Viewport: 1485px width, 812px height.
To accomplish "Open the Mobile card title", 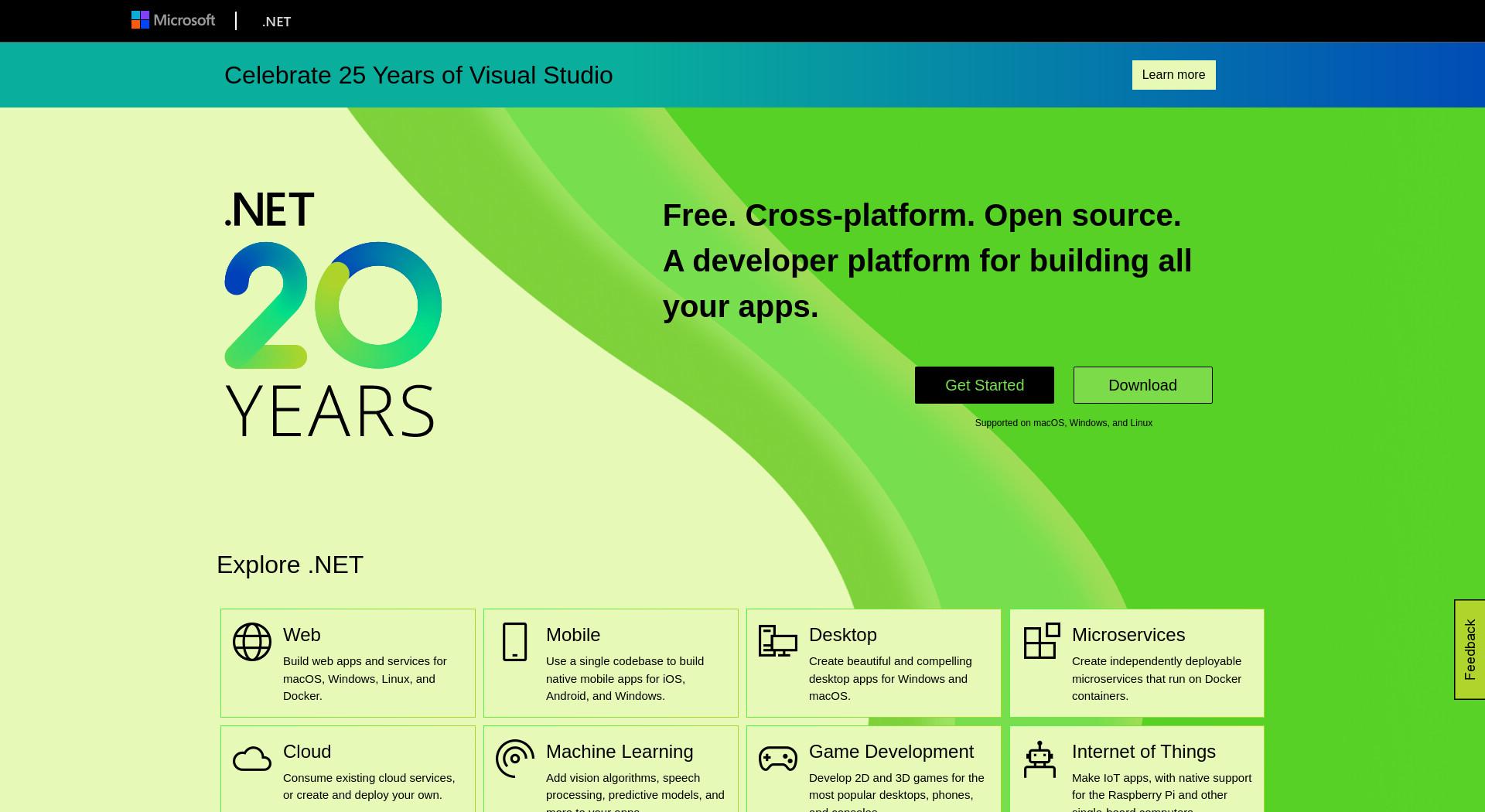I will pyautogui.click(x=573, y=635).
